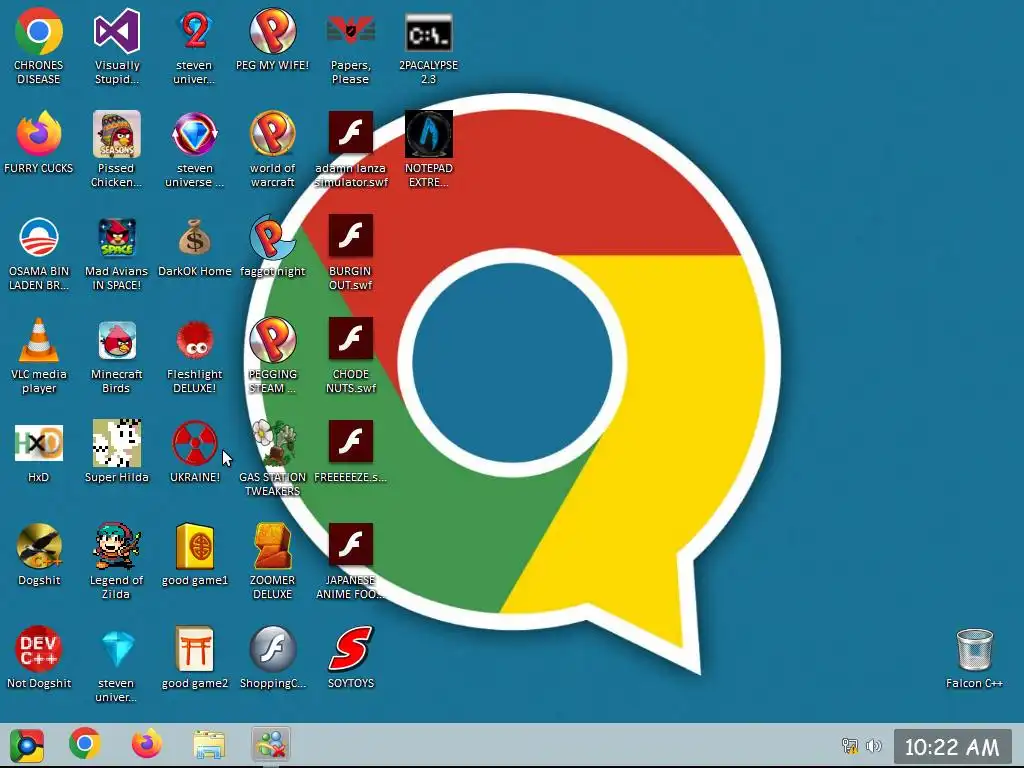Open the Falcon C++ recycle bin icon
1024x768 pixels.
click(x=974, y=649)
